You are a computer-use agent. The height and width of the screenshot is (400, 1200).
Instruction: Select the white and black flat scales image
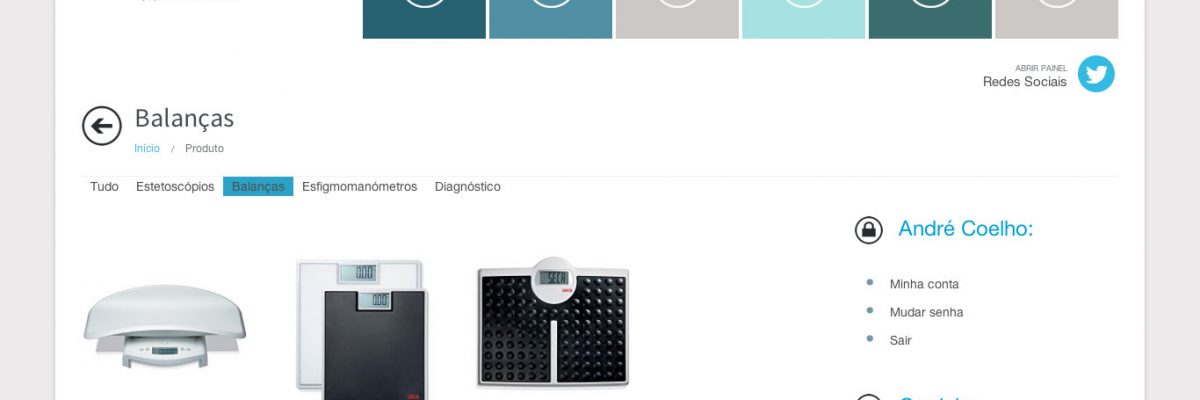coord(362,329)
